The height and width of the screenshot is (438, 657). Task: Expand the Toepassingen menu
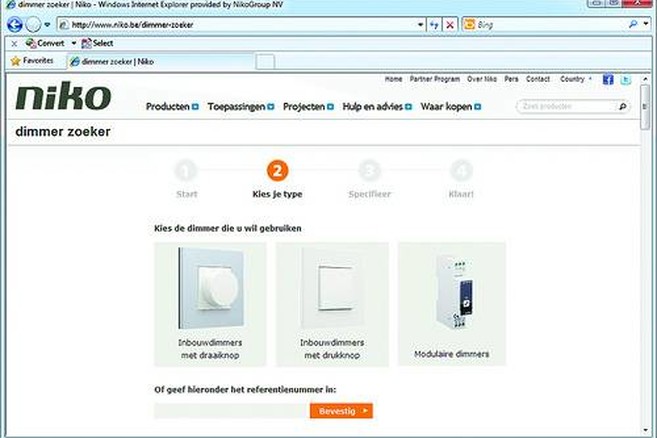point(240,106)
